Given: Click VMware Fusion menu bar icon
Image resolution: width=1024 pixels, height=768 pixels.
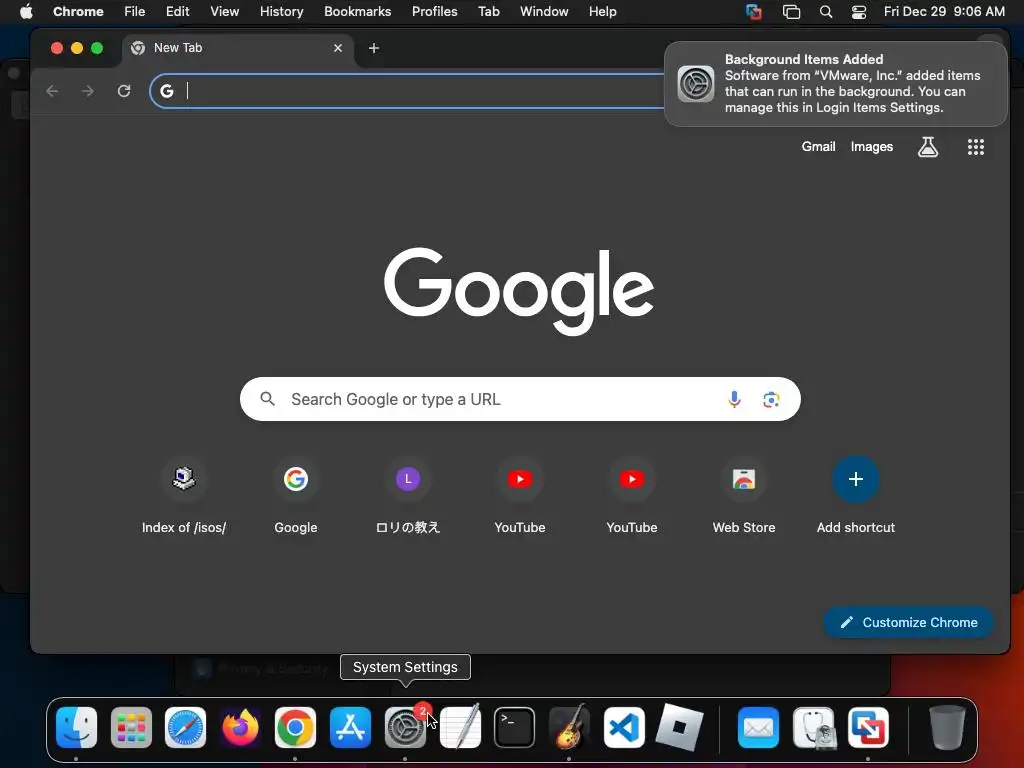Looking at the screenshot, I should (754, 12).
